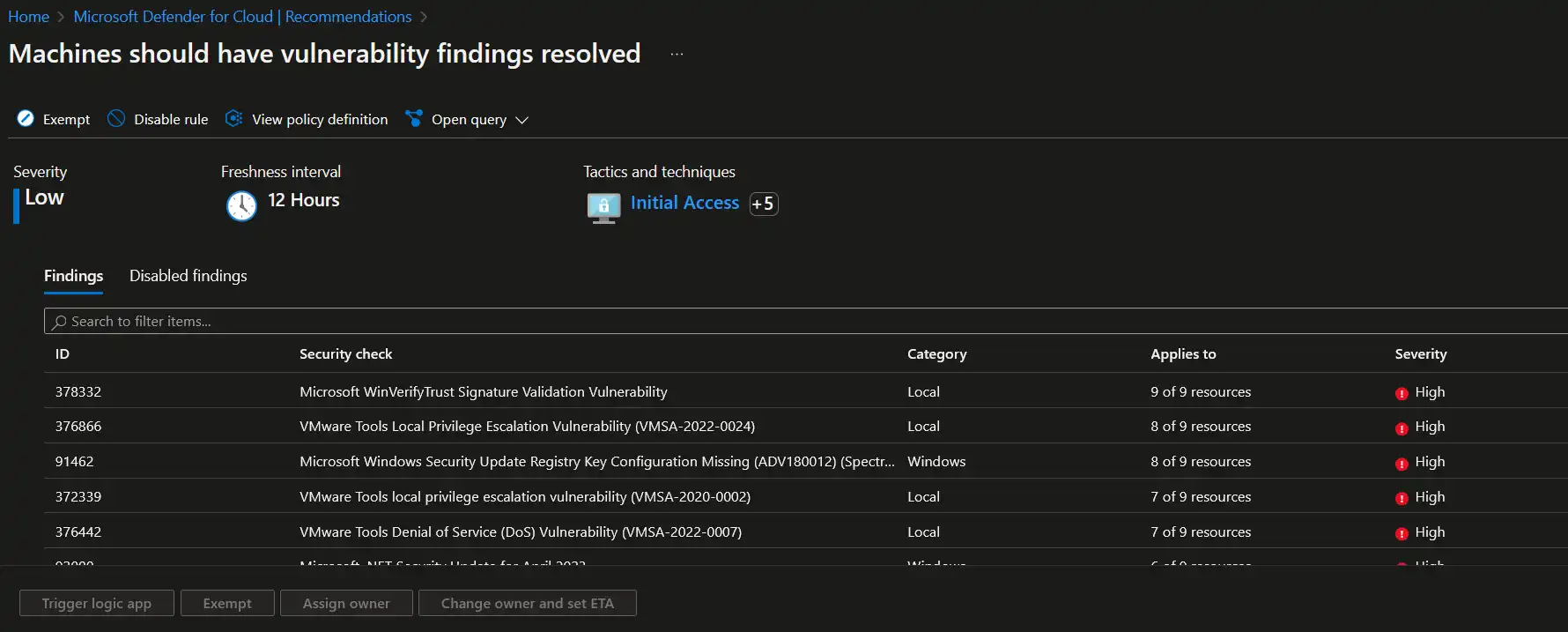Click the search magnifier icon in filter box
Image resolution: width=1568 pixels, height=632 pixels.
tap(59, 322)
